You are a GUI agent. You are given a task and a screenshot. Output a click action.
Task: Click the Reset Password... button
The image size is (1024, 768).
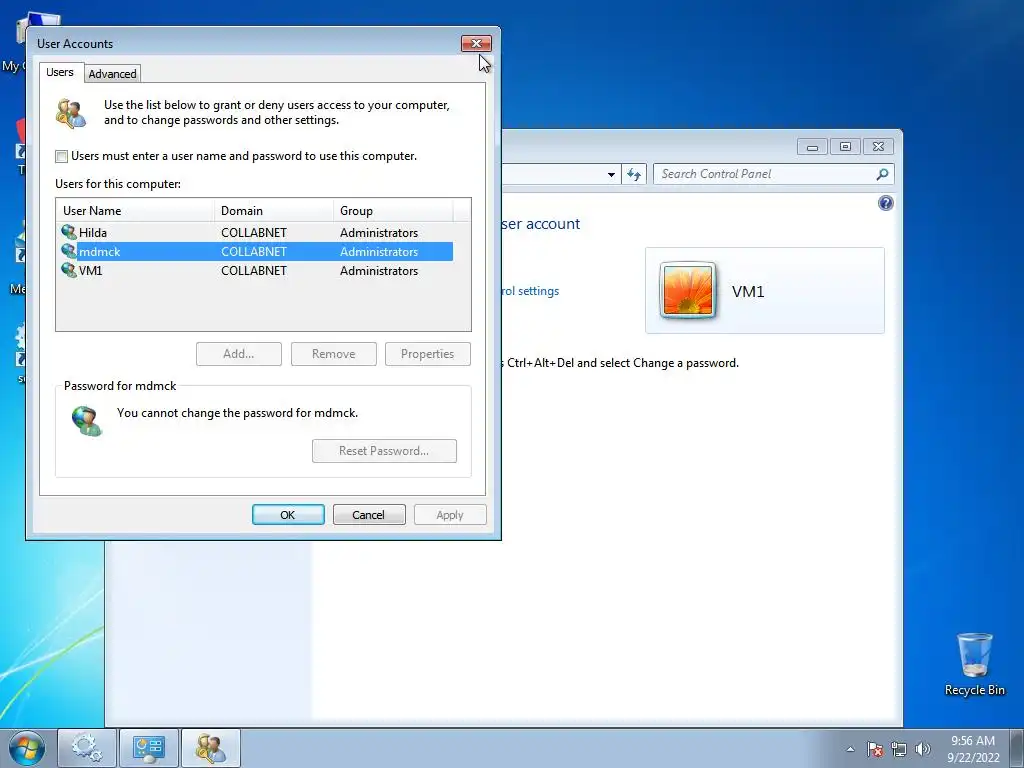tap(384, 451)
